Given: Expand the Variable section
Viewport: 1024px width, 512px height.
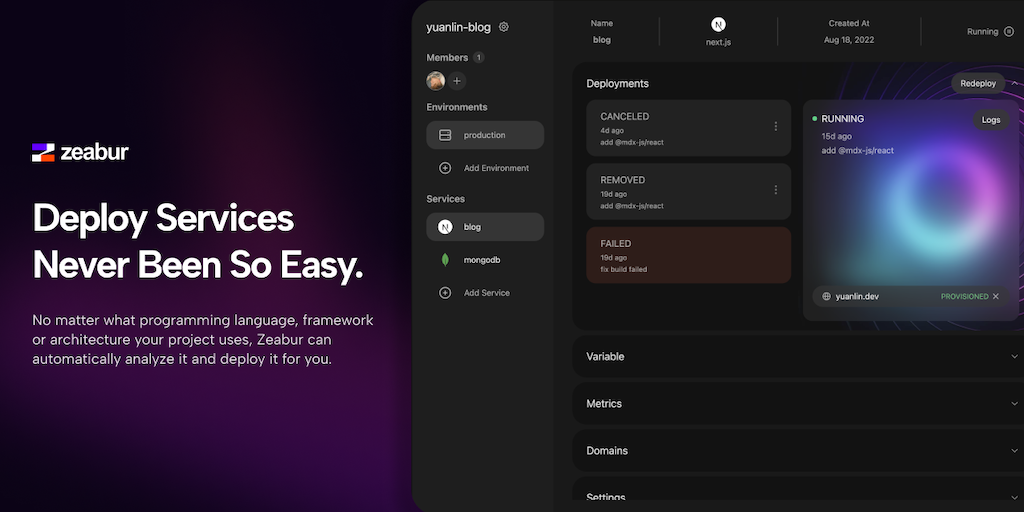Looking at the screenshot, I should (x=1015, y=357).
